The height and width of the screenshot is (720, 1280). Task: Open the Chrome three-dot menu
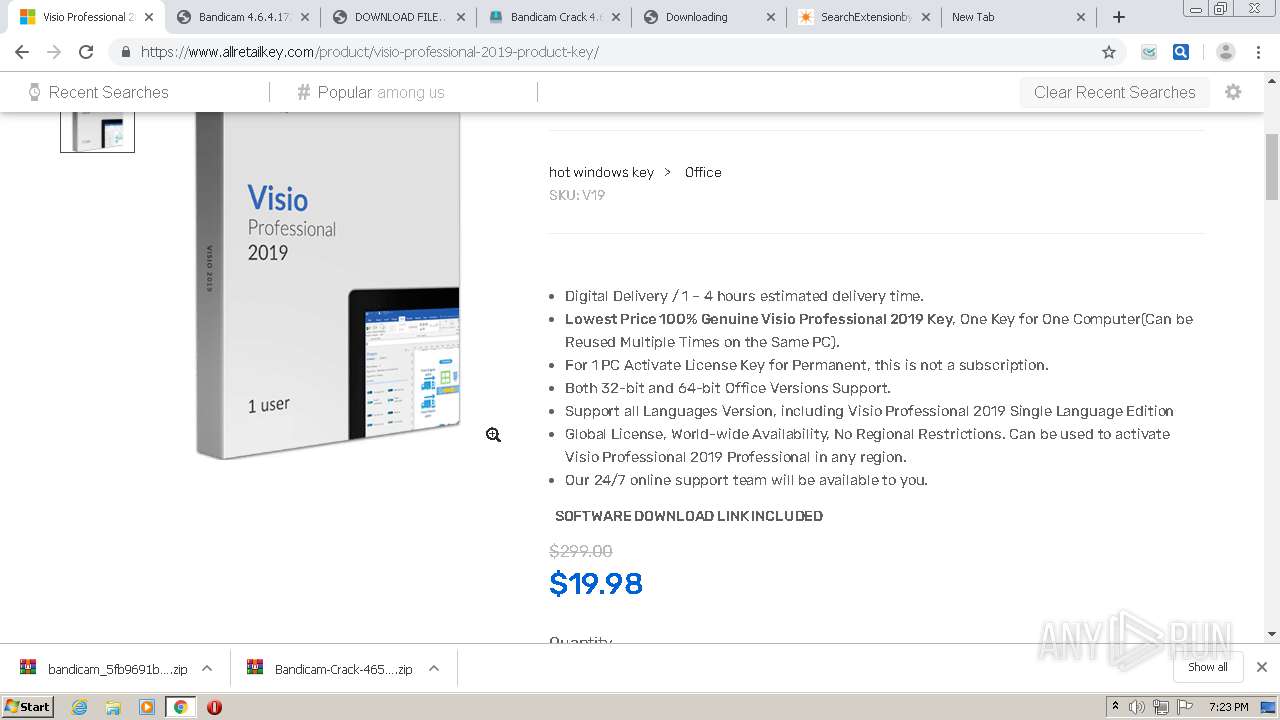tap(1258, 52)
